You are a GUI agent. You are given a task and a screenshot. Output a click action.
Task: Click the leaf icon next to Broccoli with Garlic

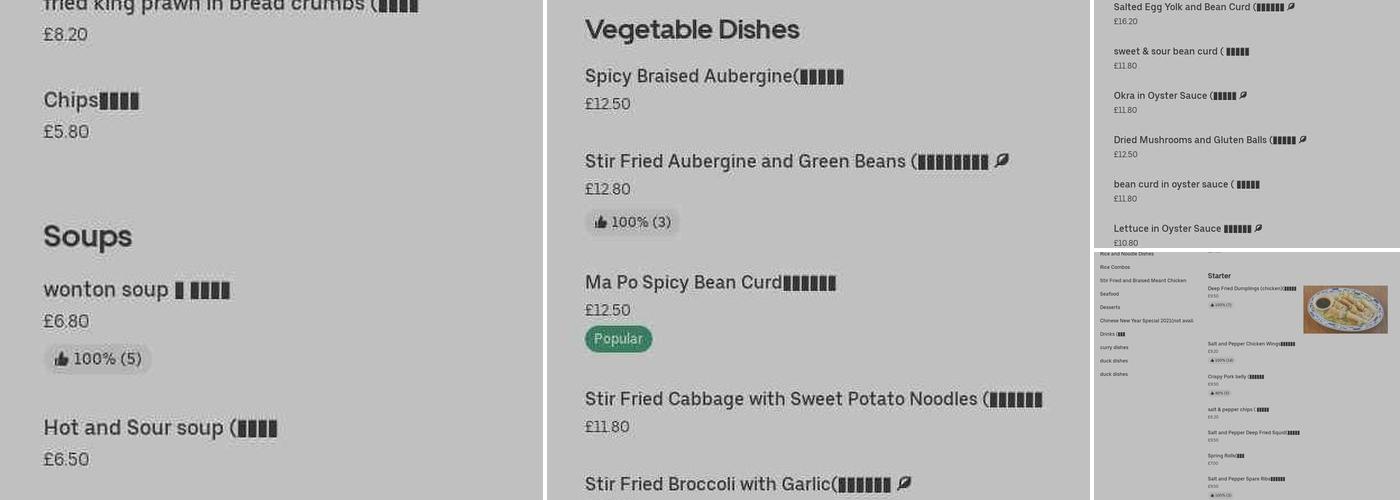(903, 484)
